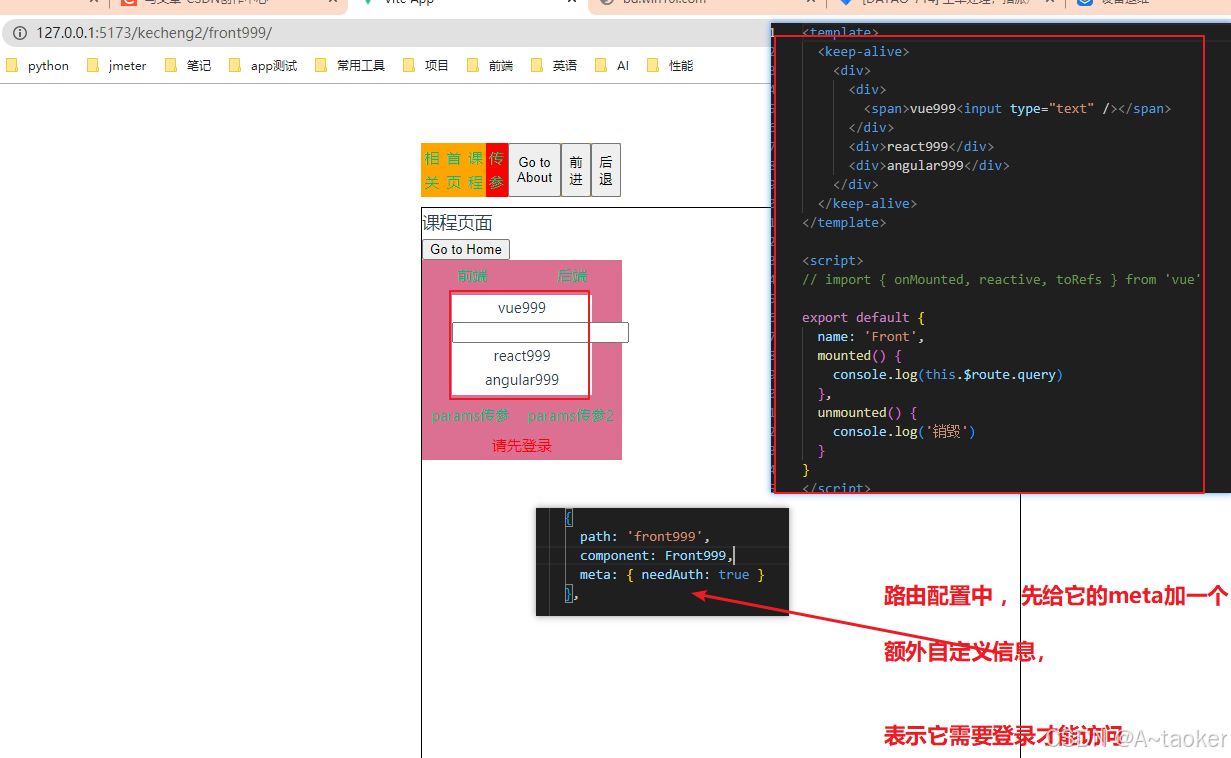Image resolution: width=1231 pixels, height=758 pixels.
Task: Click the "name: 'Front'," code line
Action: click(871, 336)
